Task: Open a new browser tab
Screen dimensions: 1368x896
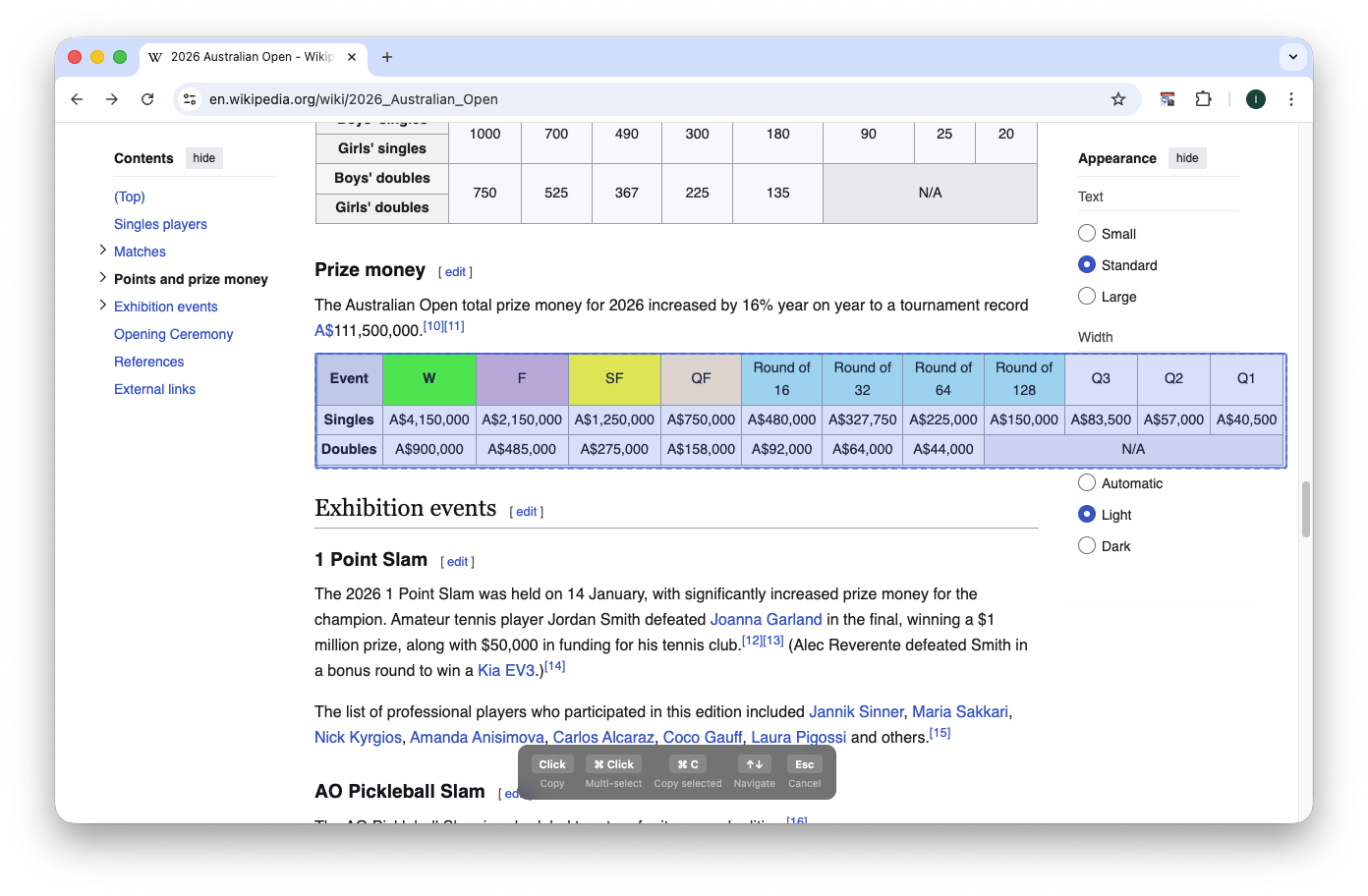Action: pos(387,57)
